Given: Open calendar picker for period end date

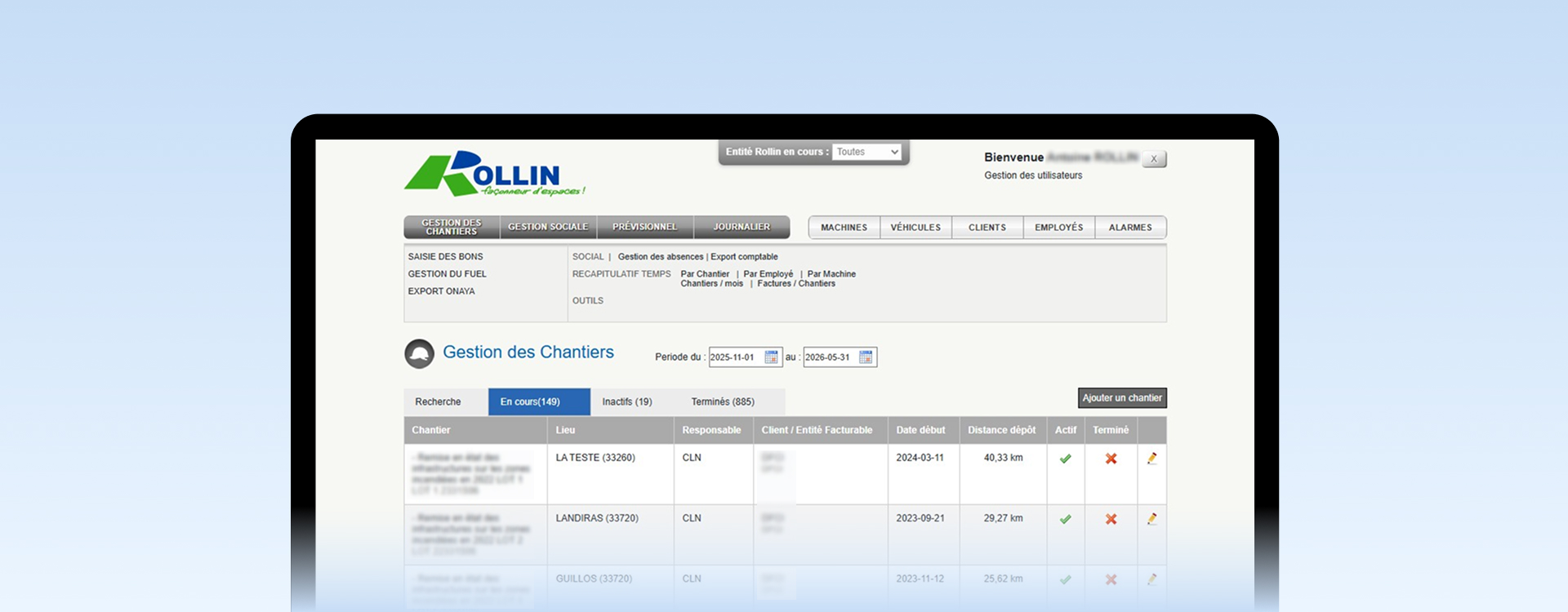Looking at the screenshot, I should tap(866, 357).
